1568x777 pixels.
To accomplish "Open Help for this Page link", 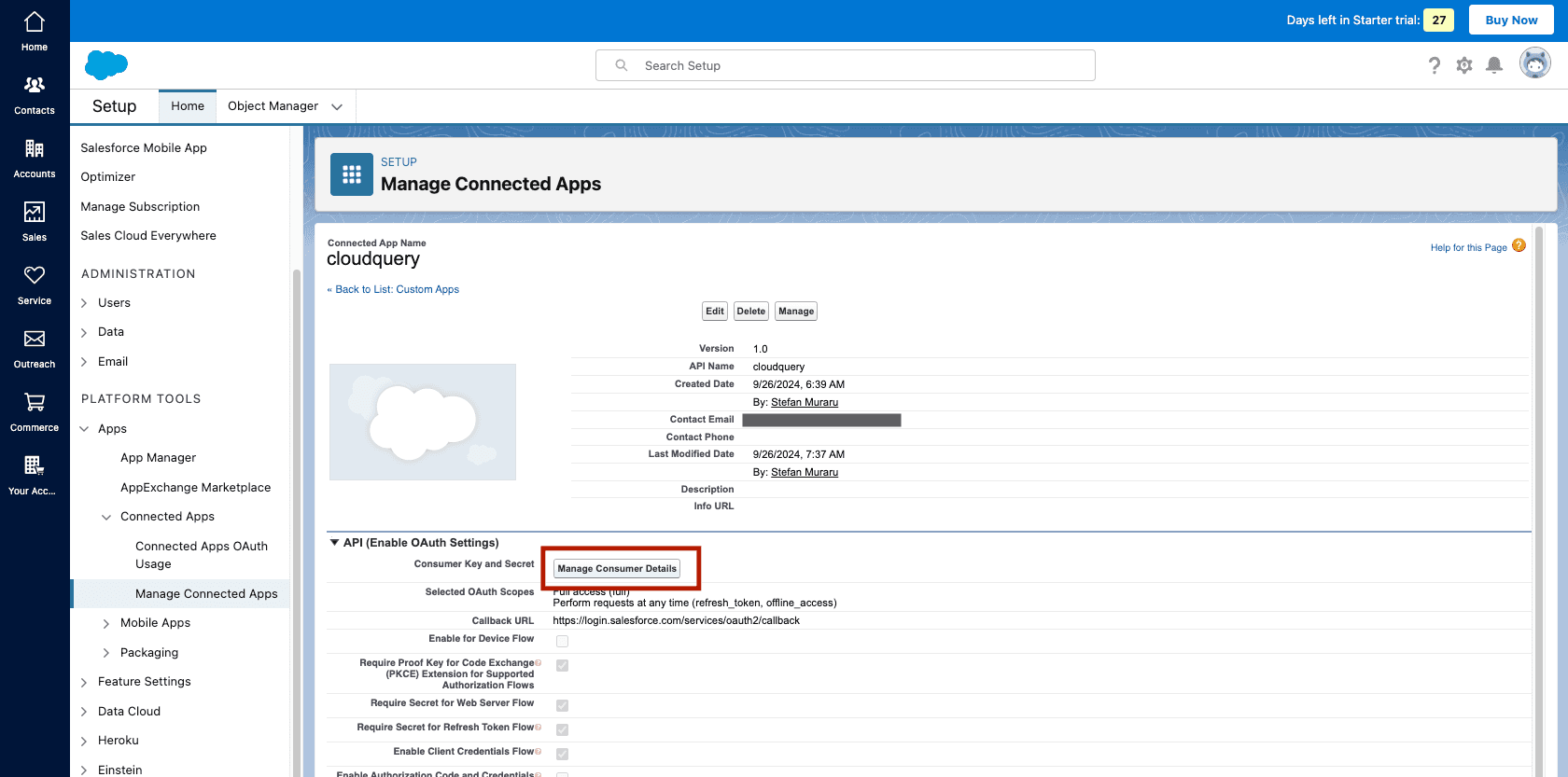I will (x=1468, y=247).
